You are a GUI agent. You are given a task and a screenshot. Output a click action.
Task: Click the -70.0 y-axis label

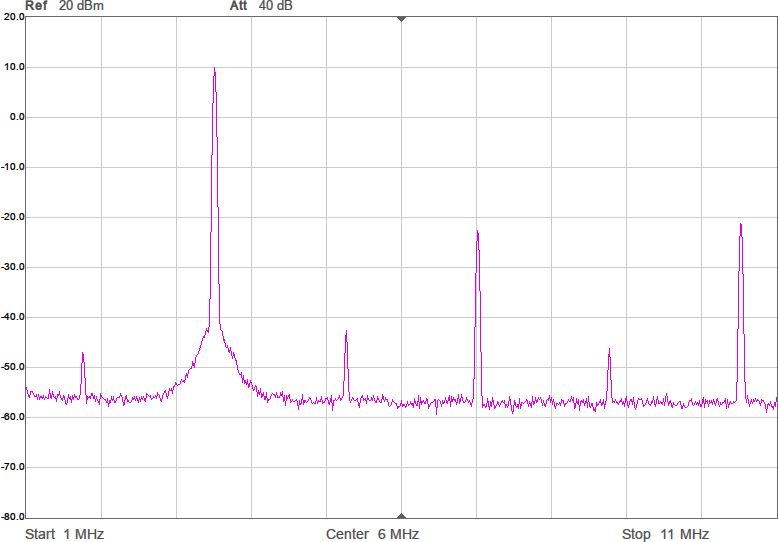[13, 467]
